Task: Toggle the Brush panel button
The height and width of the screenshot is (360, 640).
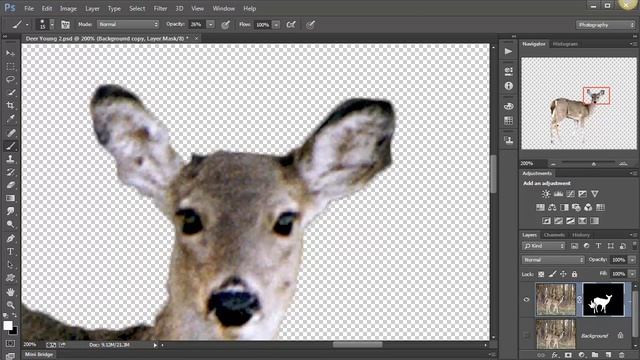Action: 65,24
